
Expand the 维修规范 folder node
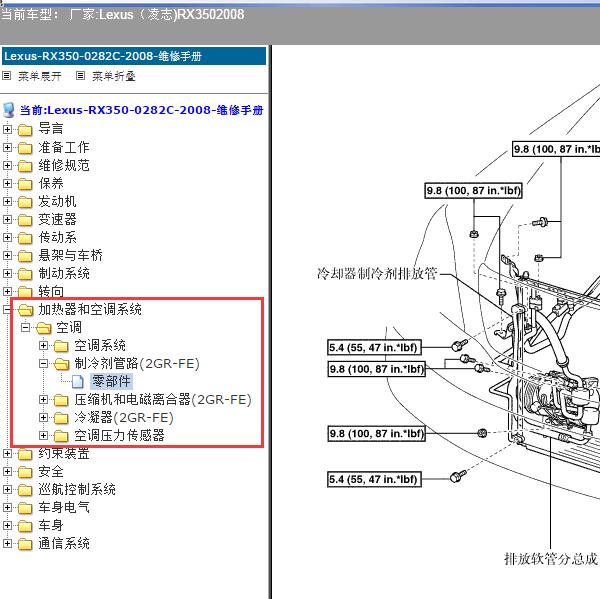[x=7, y=165]
